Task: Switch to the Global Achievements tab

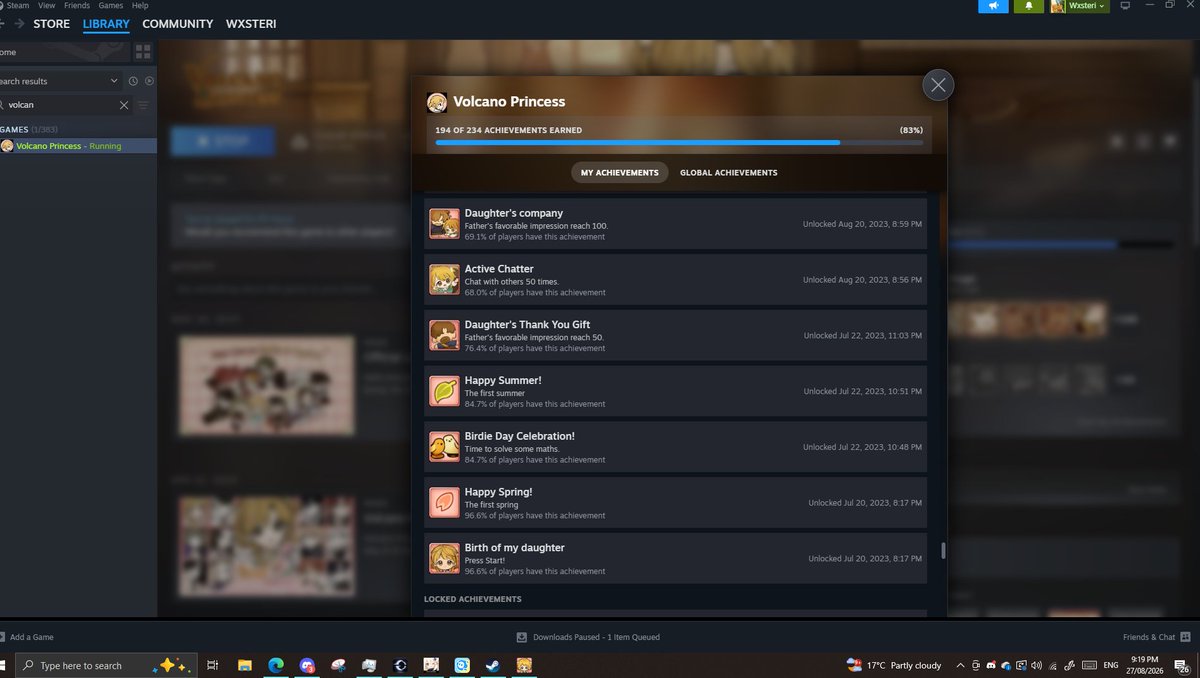Action: click(728, 173)
